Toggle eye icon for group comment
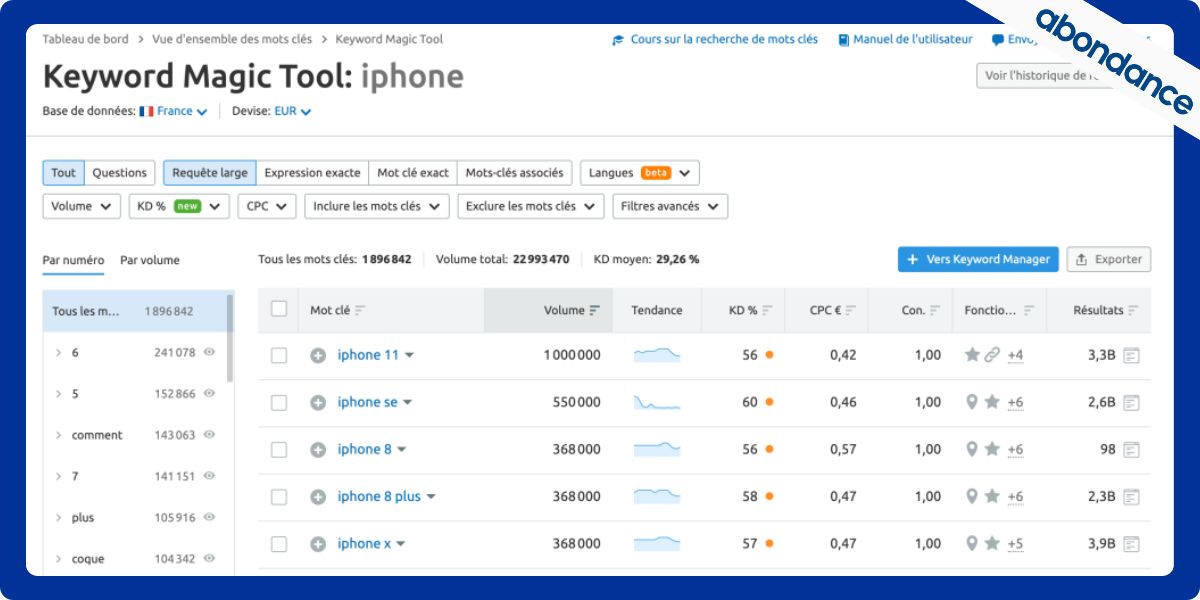This screenshot has width=1200, height=600. [x=210, y=435]
